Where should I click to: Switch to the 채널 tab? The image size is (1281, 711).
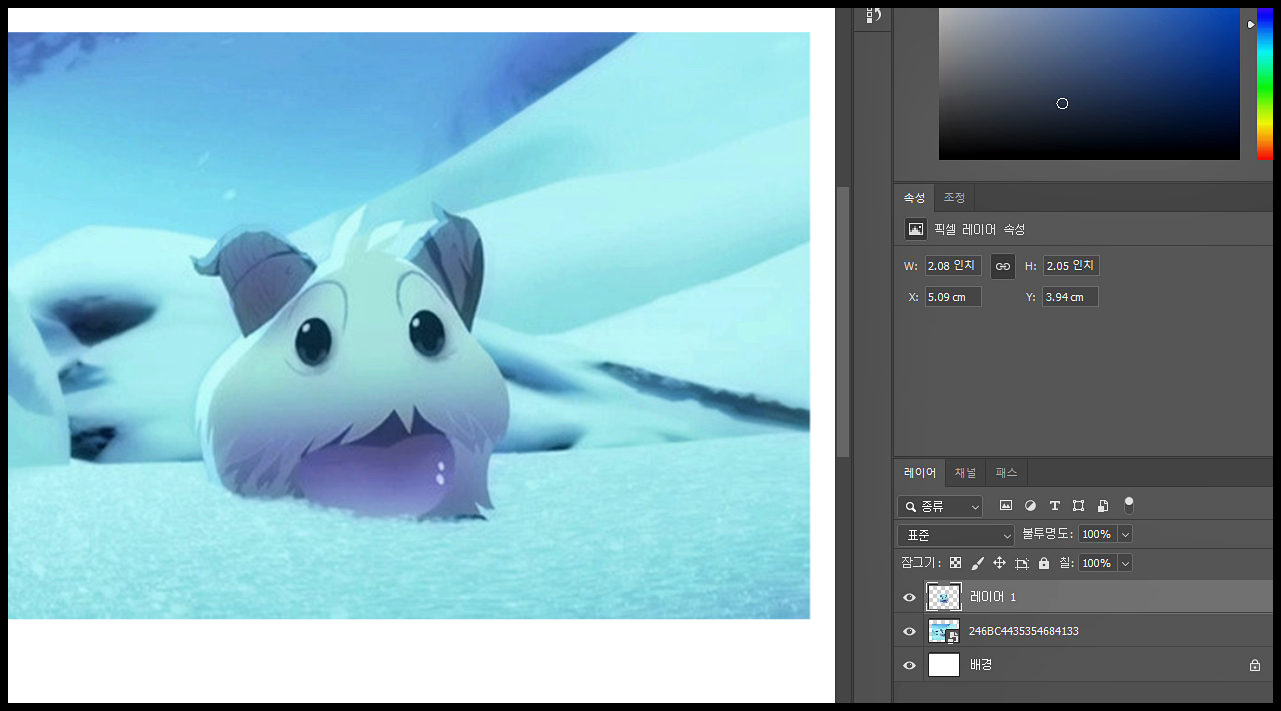pos(965,472)
